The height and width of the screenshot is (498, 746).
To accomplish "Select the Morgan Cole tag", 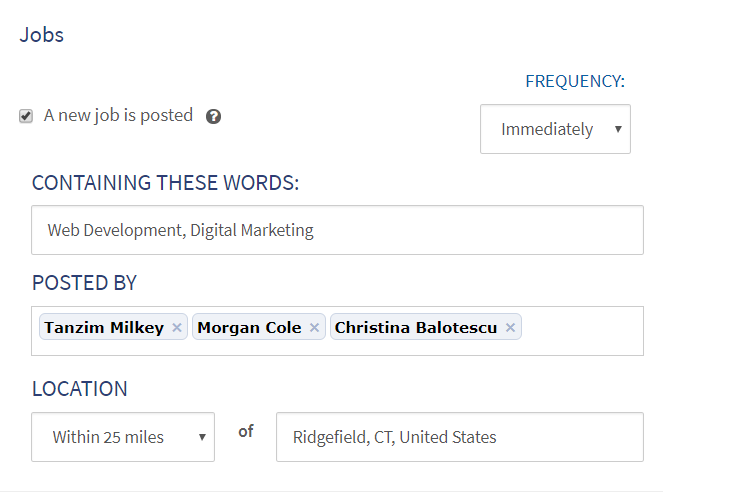I will coord(249,328).
